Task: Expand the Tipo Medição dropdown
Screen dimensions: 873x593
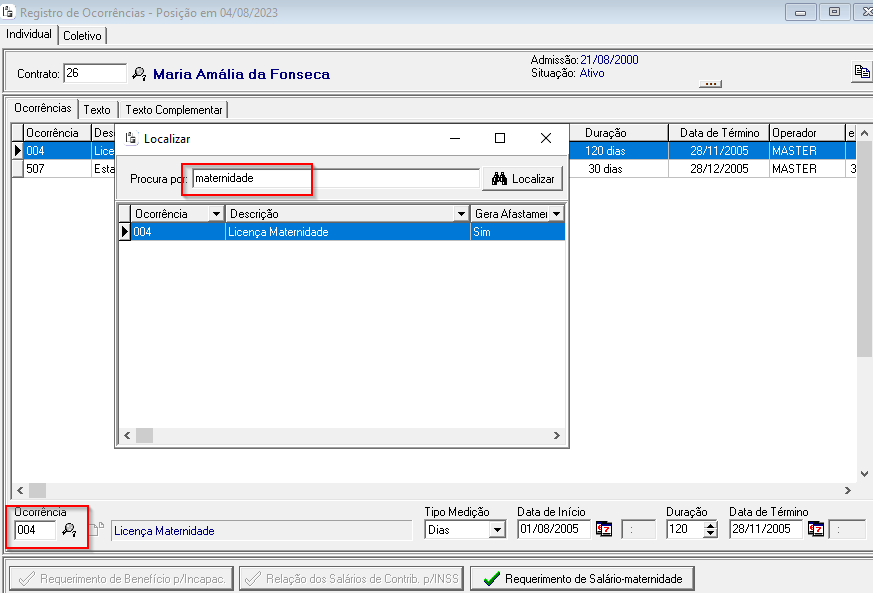Action: tap(497, 530)
